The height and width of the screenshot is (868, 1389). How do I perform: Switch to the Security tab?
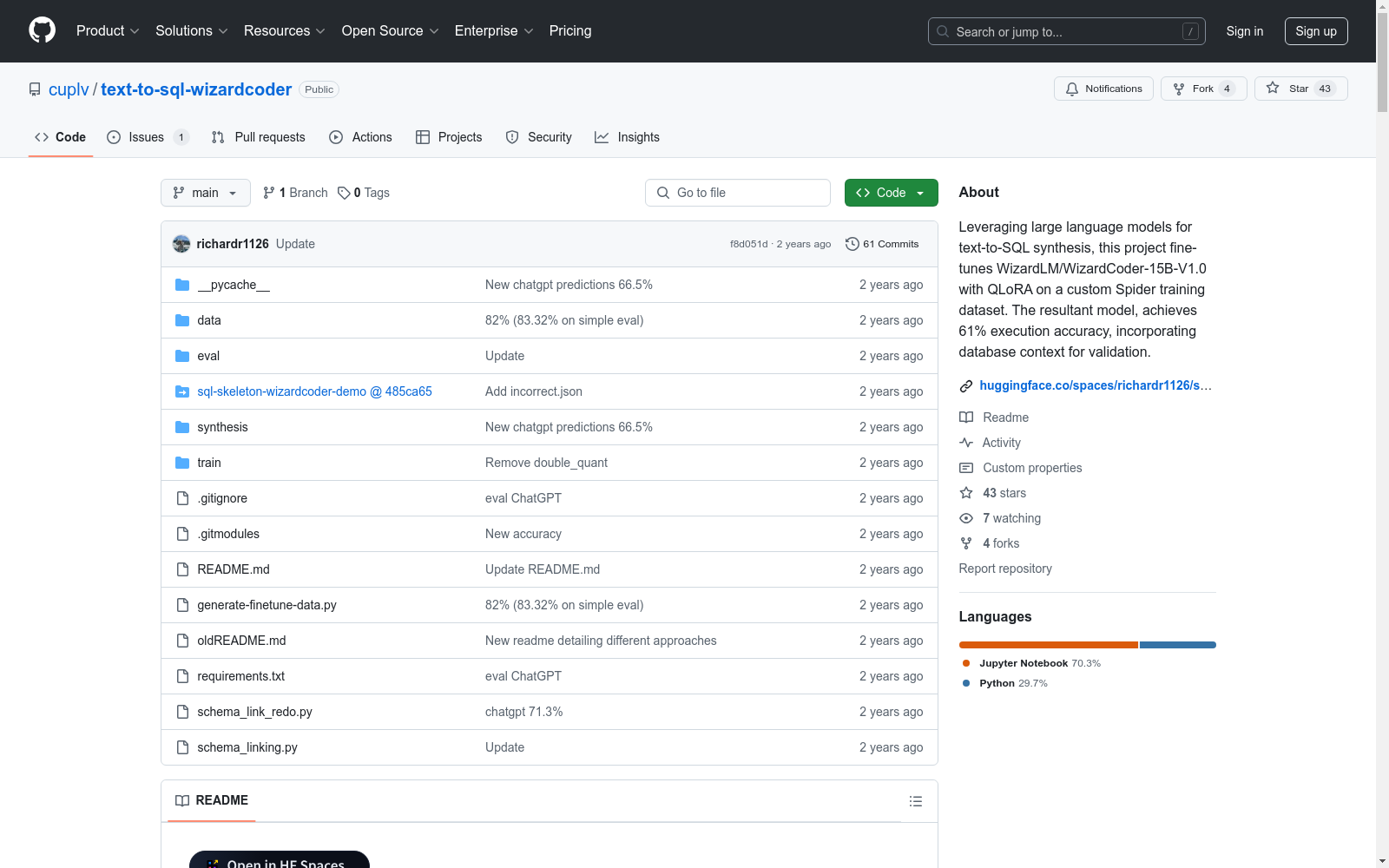(x=538, y=137)
